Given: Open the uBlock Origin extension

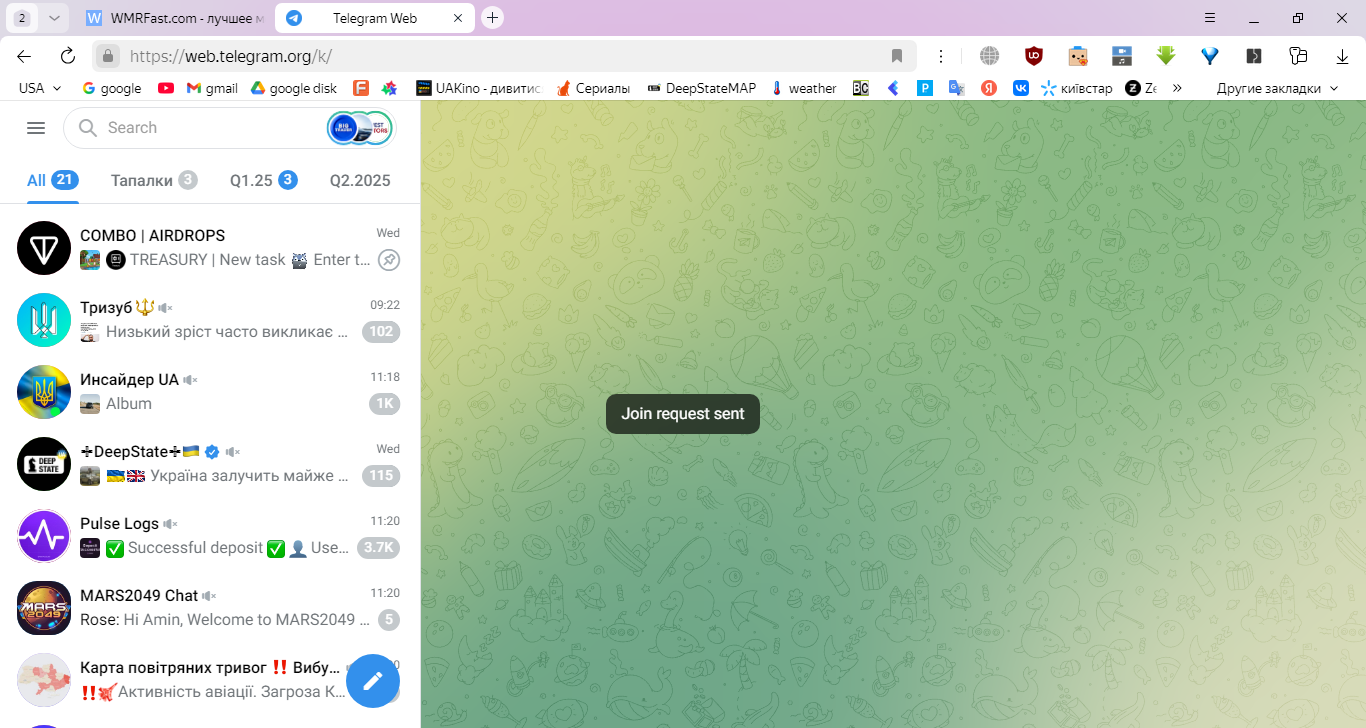Looking at the screenshot, I should 1034,56.
